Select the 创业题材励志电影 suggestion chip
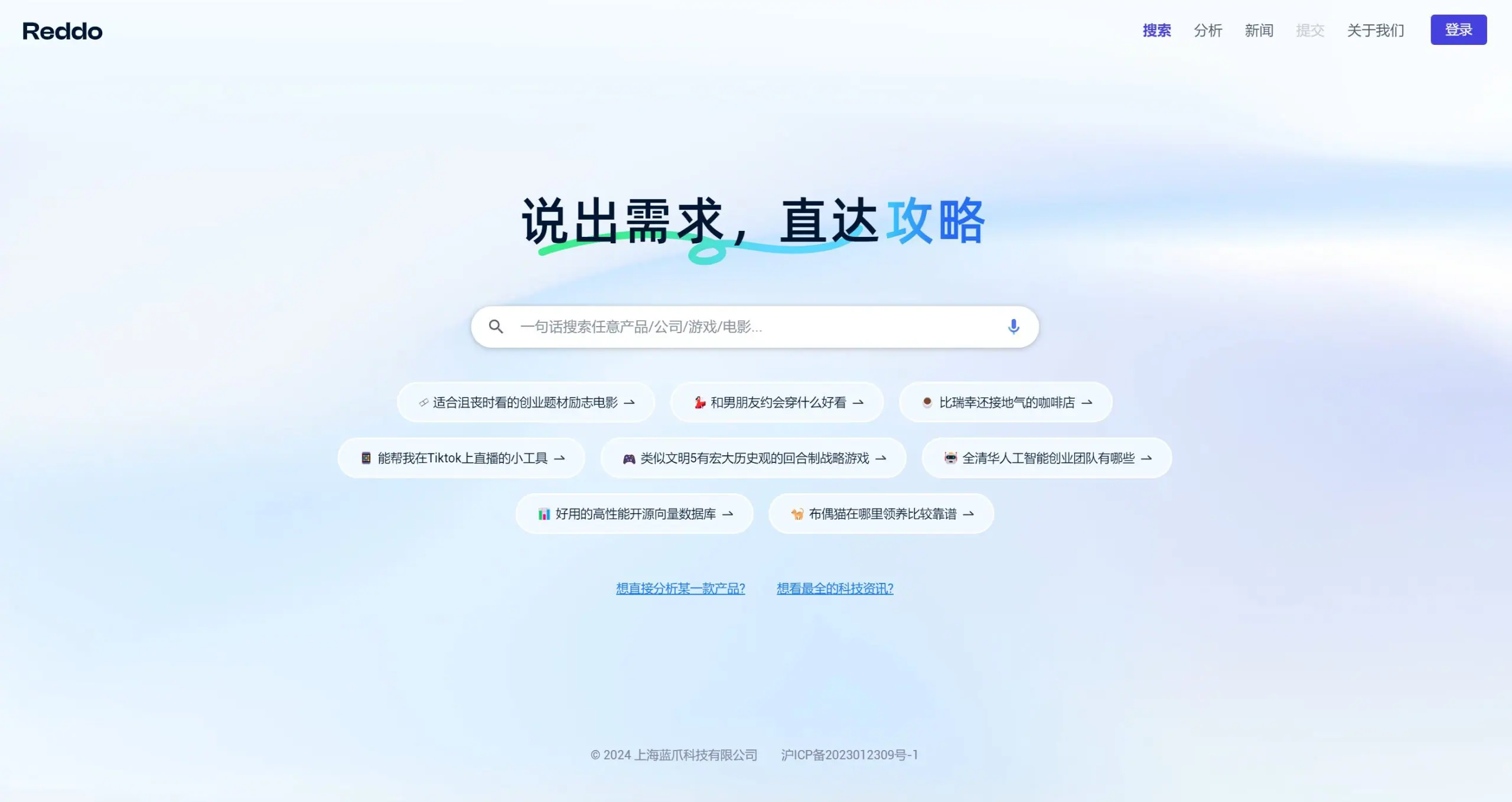 (524, 402)
